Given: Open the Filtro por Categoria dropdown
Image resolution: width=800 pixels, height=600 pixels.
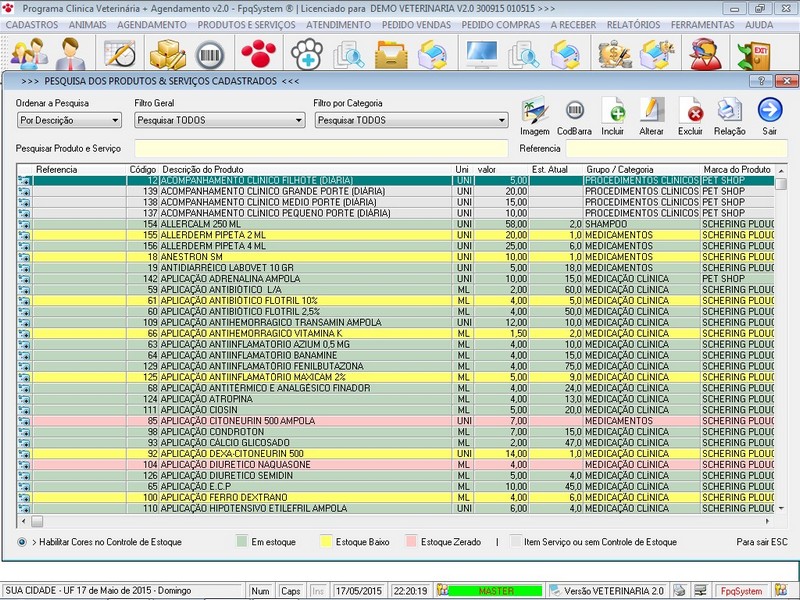Looking at the screenshot, I should click(x=410, y=121).
